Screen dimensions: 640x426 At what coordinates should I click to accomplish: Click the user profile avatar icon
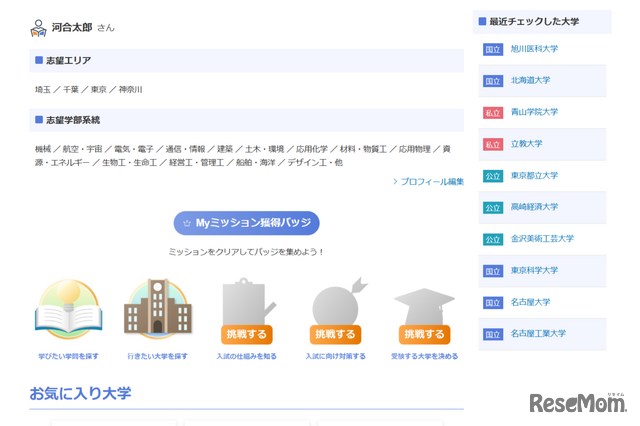tap(38, 28)
